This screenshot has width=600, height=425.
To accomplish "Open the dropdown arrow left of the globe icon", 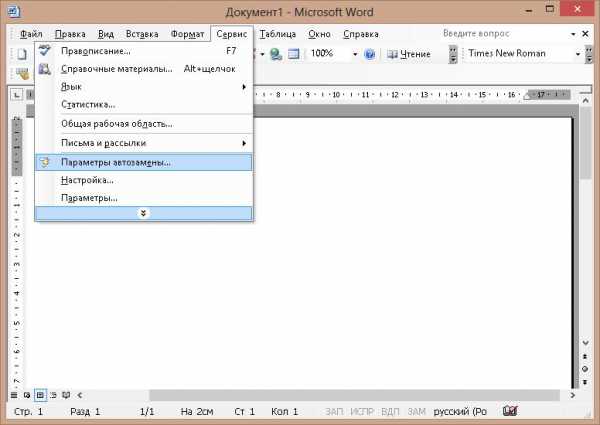I will coord(262,54).
